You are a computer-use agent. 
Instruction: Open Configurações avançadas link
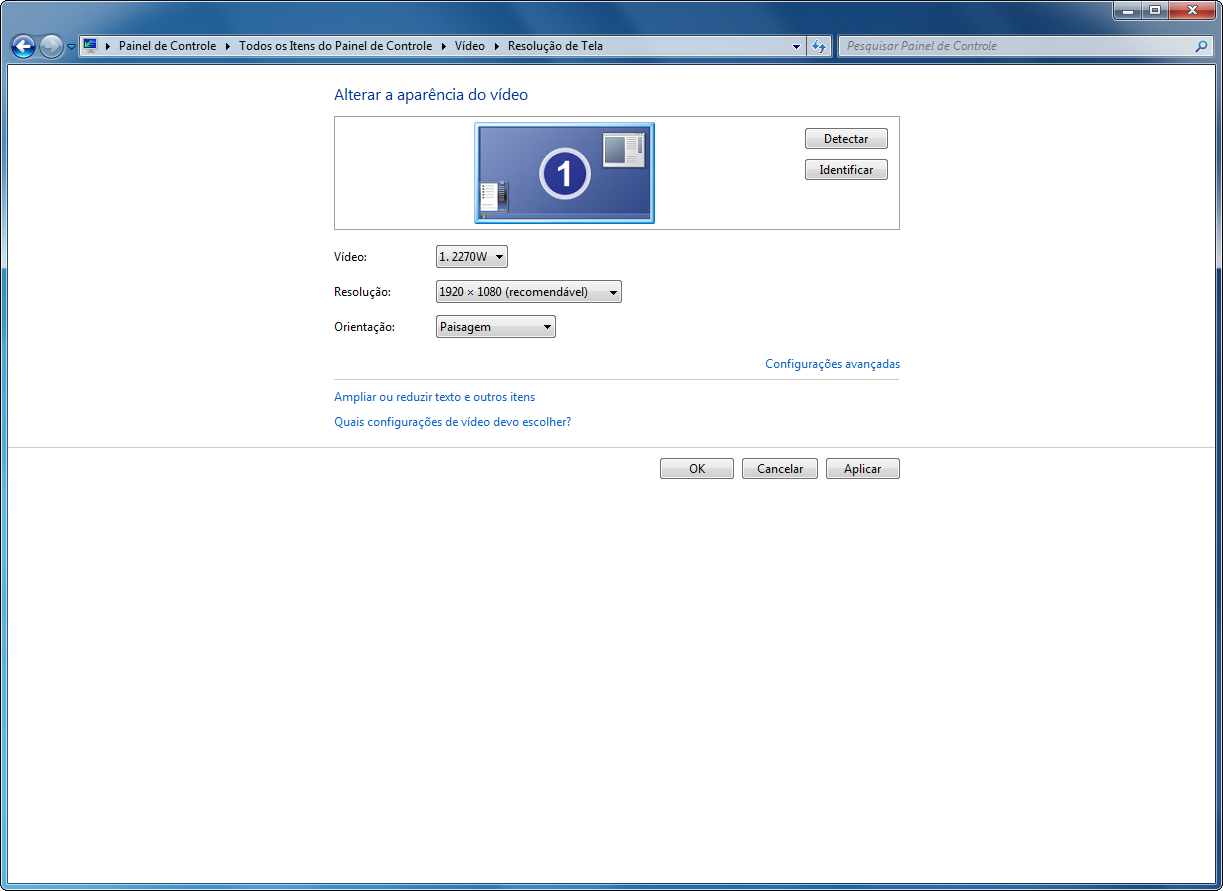tap(832, 364)
